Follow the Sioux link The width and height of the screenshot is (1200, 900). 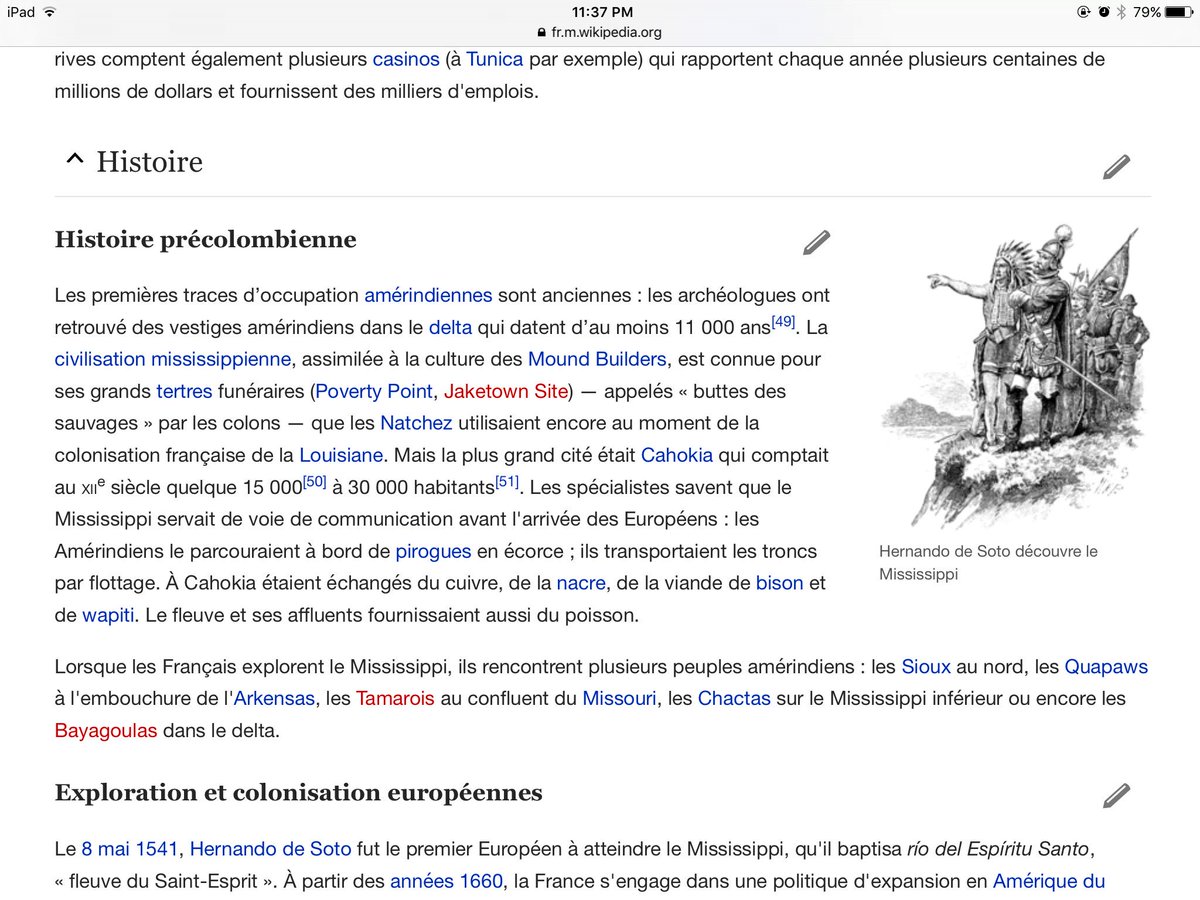pos(926,666)
